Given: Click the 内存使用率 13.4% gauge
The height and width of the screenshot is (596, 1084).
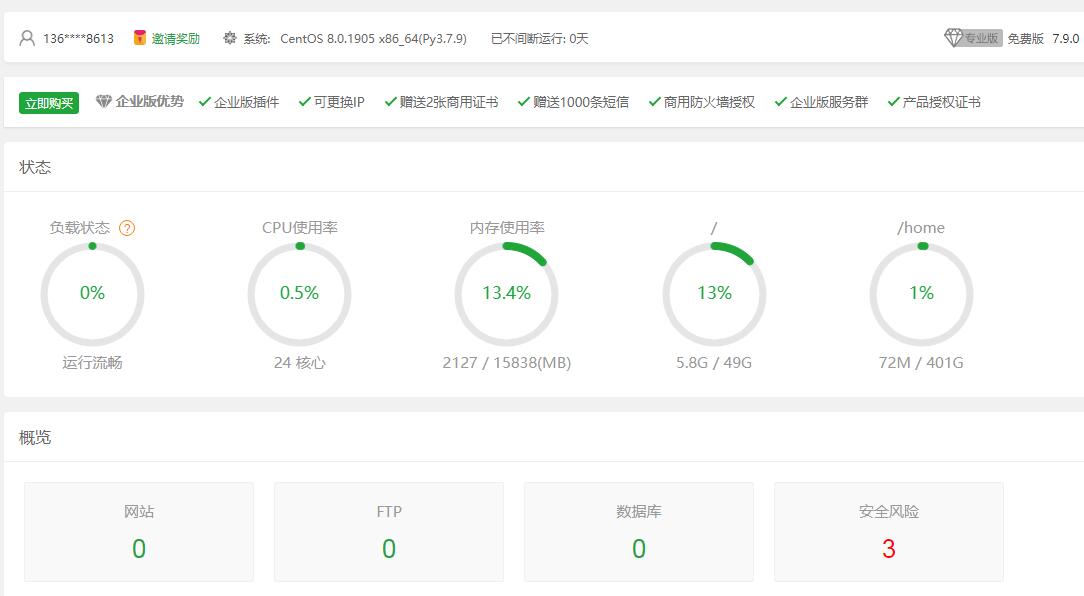Looking at the screenshot, I should point(506,293).
